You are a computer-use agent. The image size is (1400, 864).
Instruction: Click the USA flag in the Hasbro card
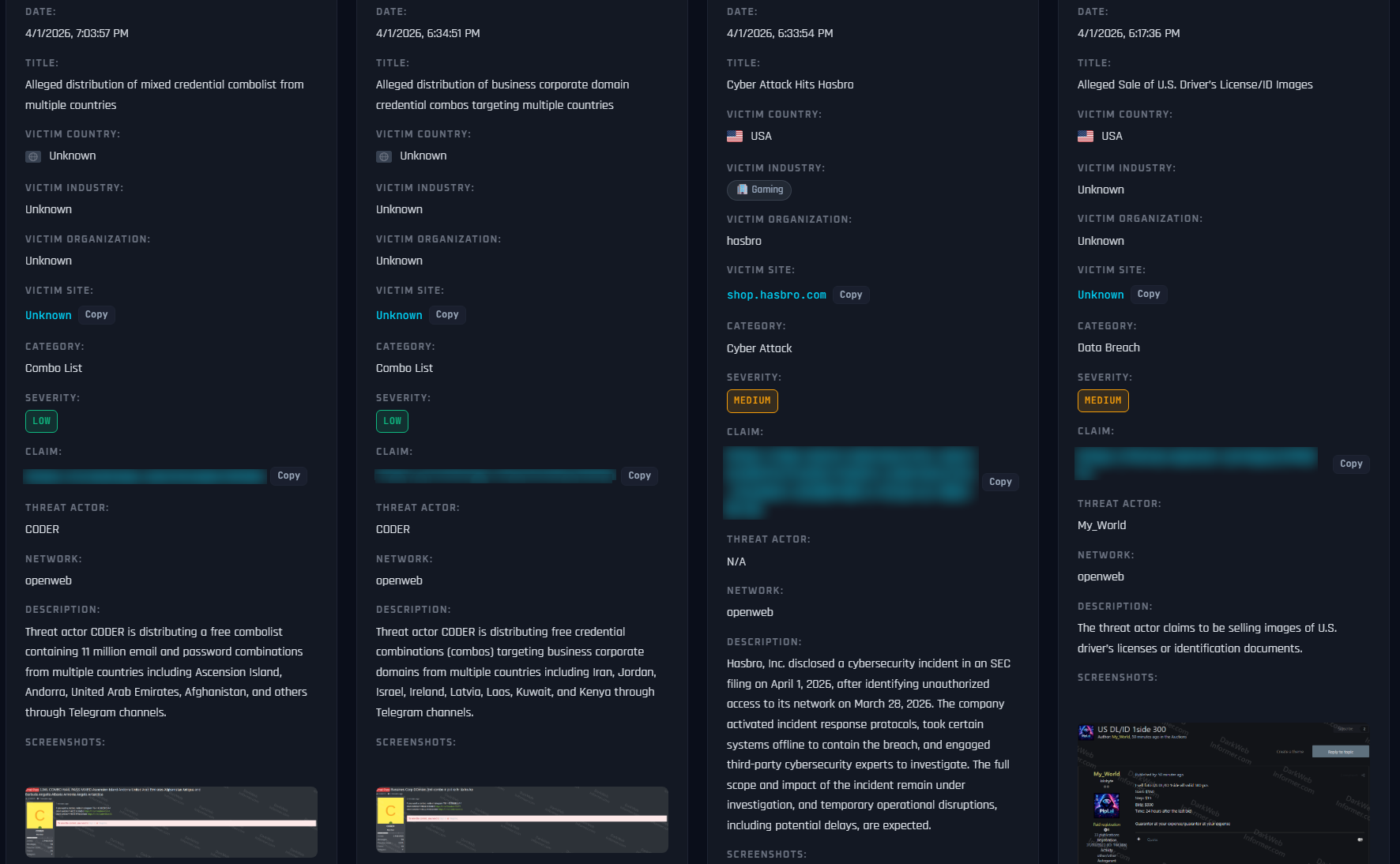coord(735,137)
